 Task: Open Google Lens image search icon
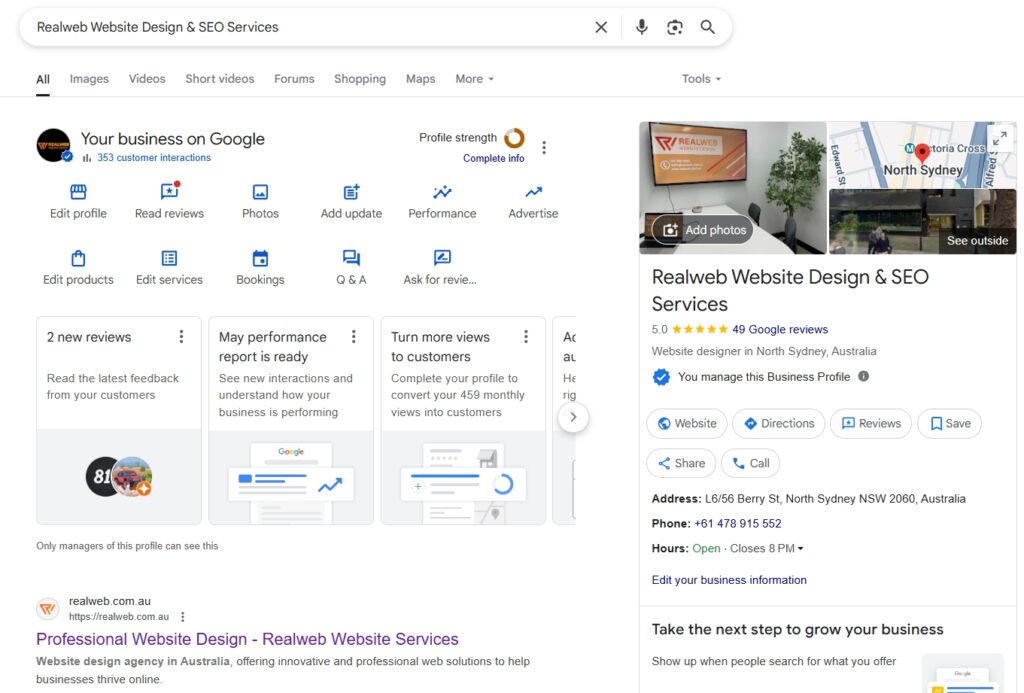675,27
